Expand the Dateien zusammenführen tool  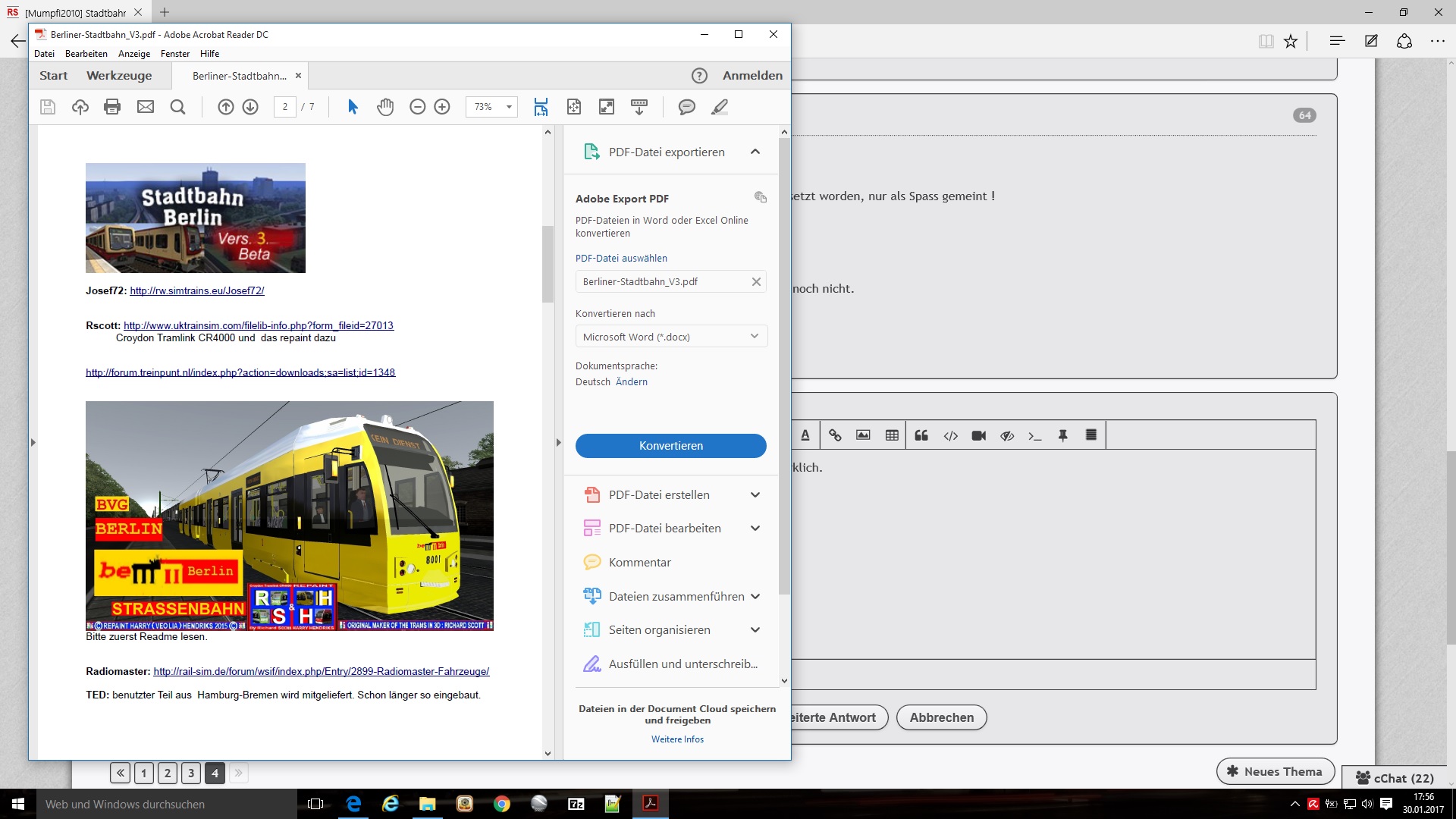tap(755, 597)
